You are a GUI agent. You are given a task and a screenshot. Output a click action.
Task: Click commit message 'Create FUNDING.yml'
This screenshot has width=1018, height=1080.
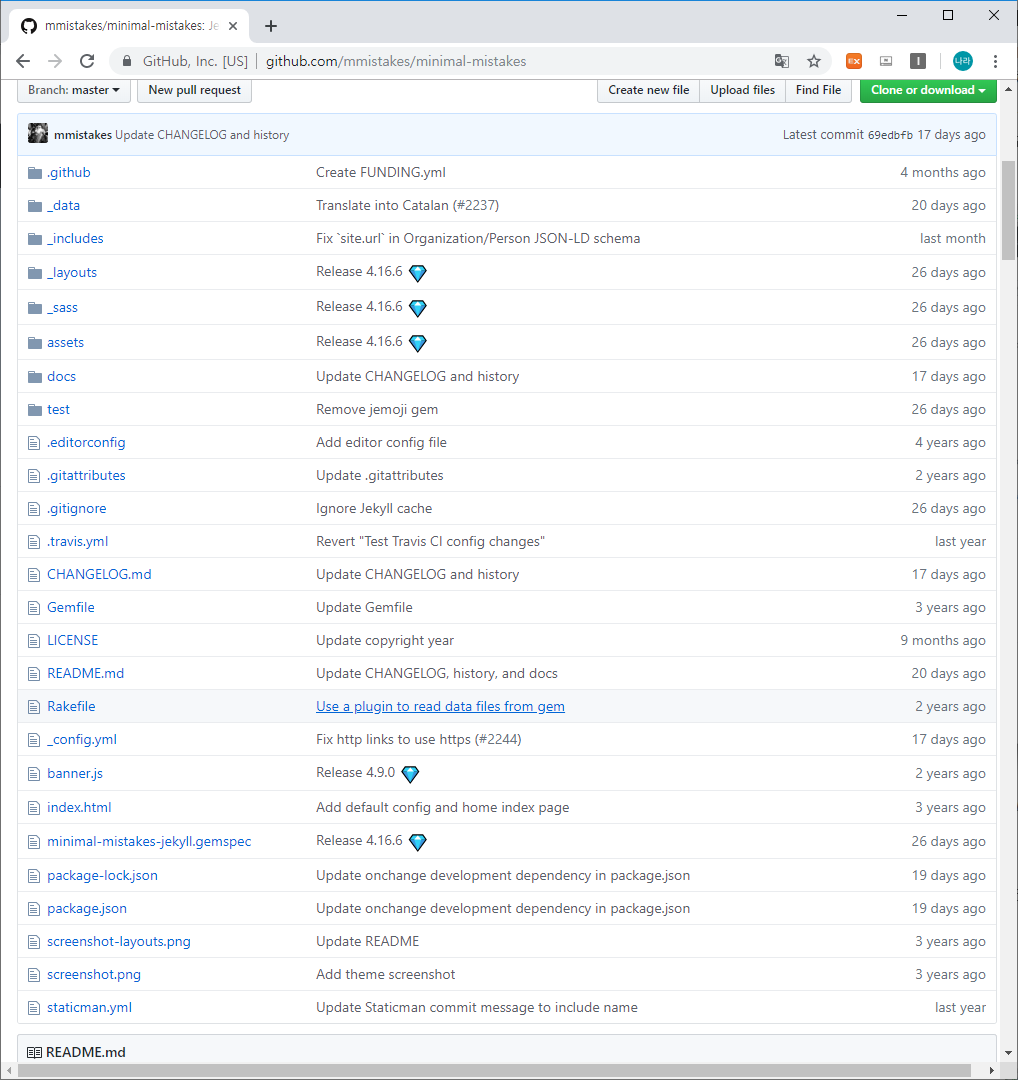click(x=380, y=173)
